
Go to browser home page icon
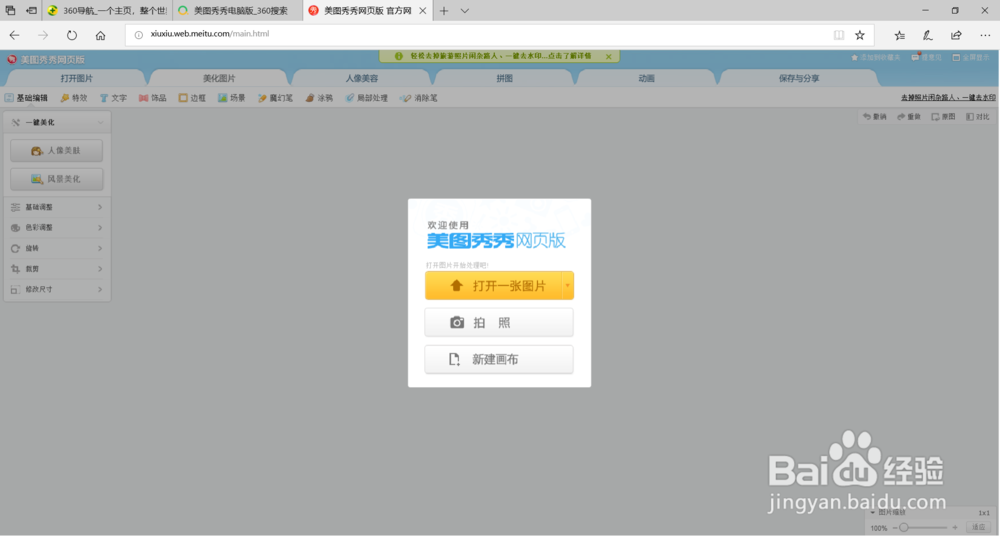tap(100, 35)
